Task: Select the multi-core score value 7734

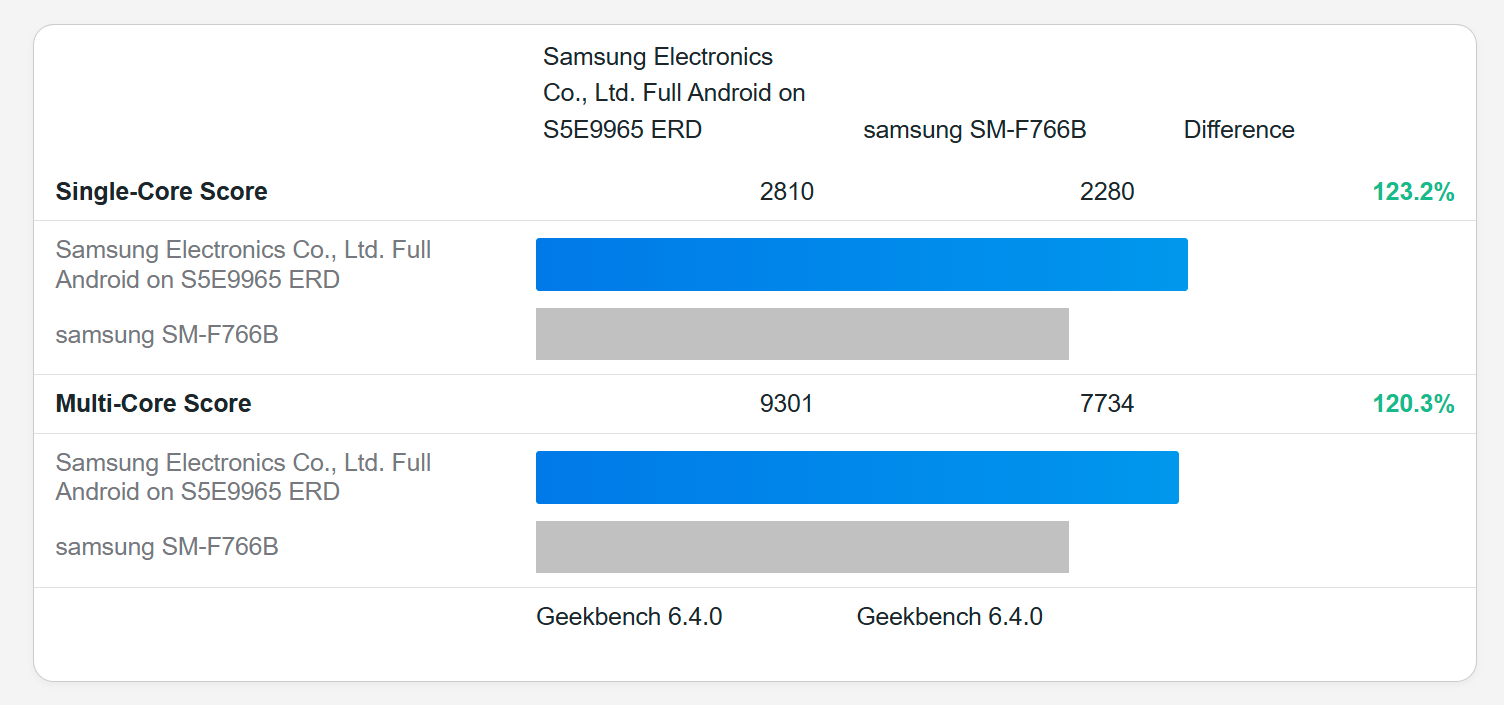Action: click(x=1107, y=404)
